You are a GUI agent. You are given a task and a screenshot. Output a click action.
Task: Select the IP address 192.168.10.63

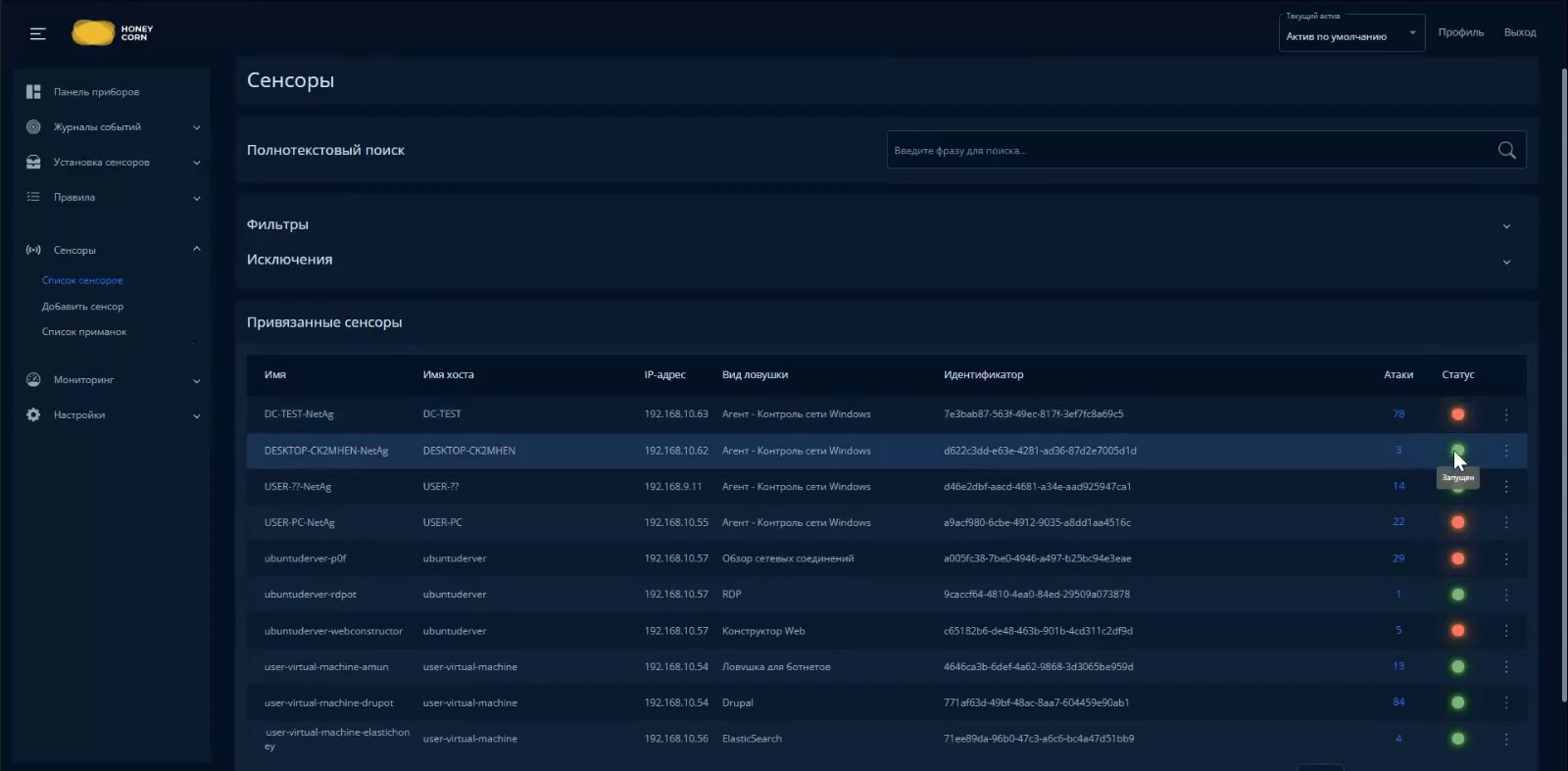click(676, 414)
